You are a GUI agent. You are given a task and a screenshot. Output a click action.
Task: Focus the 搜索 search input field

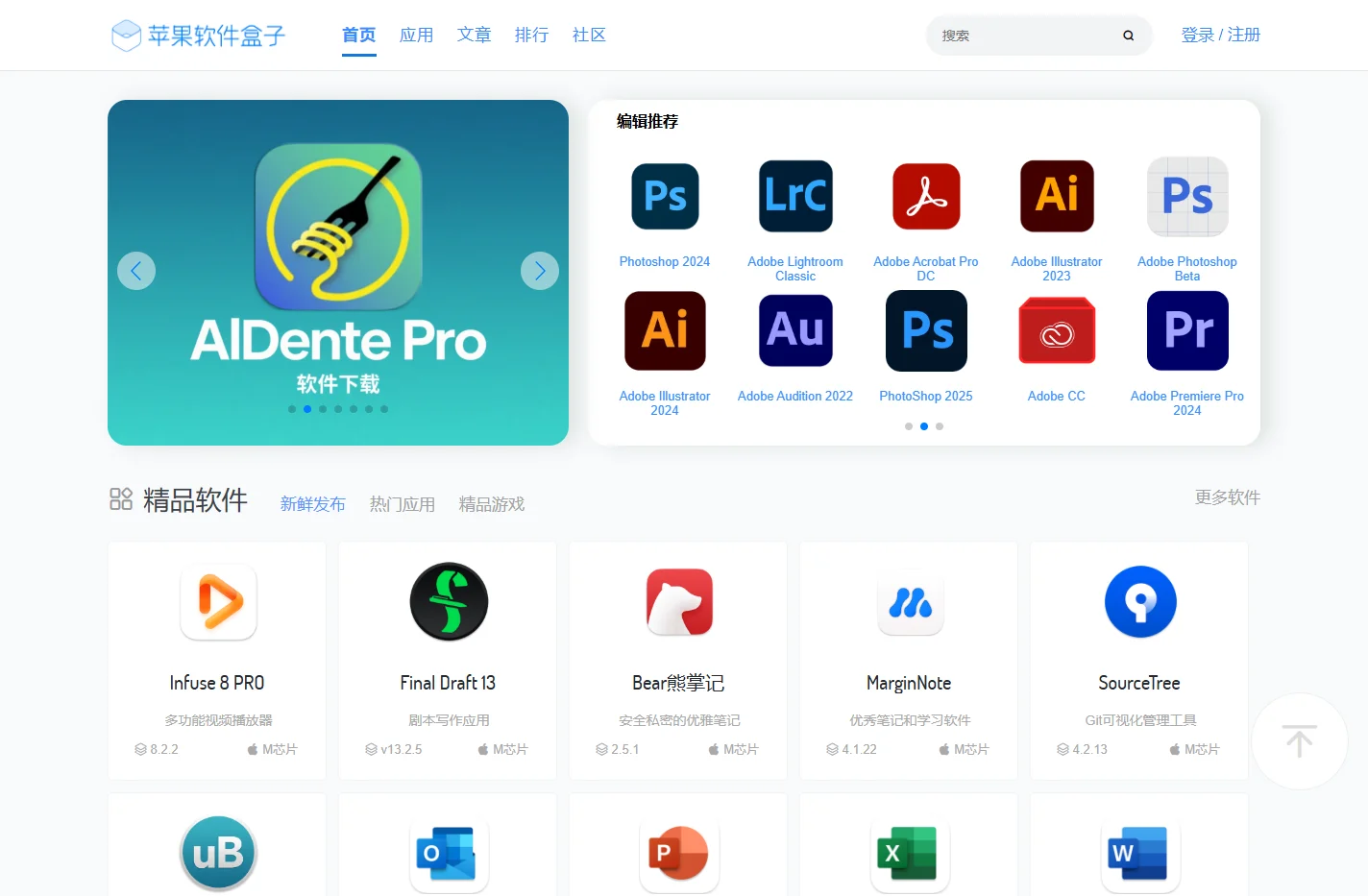pos(1024,36)
